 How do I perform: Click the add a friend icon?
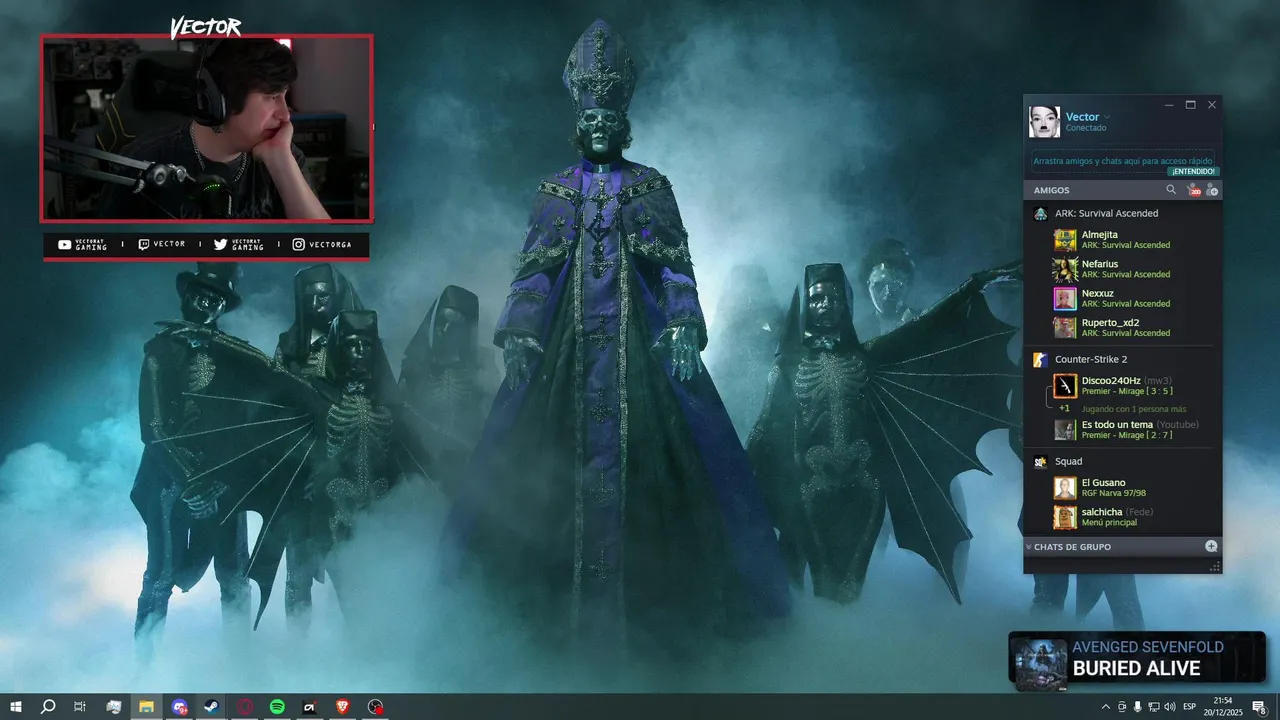pyautogui.click(x=1212, y=190)
